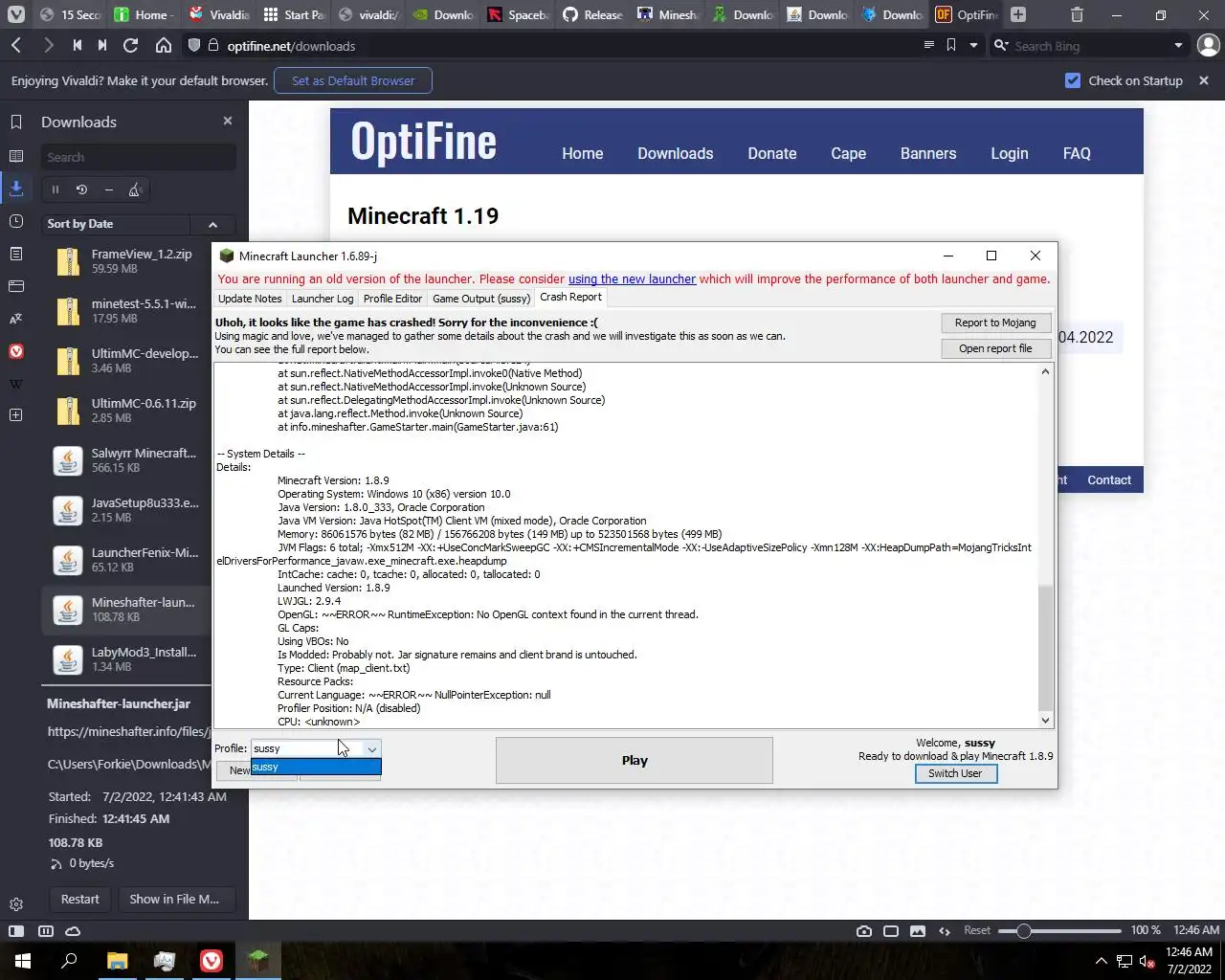Screen dimensions: 1225x980
Task: Toggle images display in status bar
Action: 918,930
